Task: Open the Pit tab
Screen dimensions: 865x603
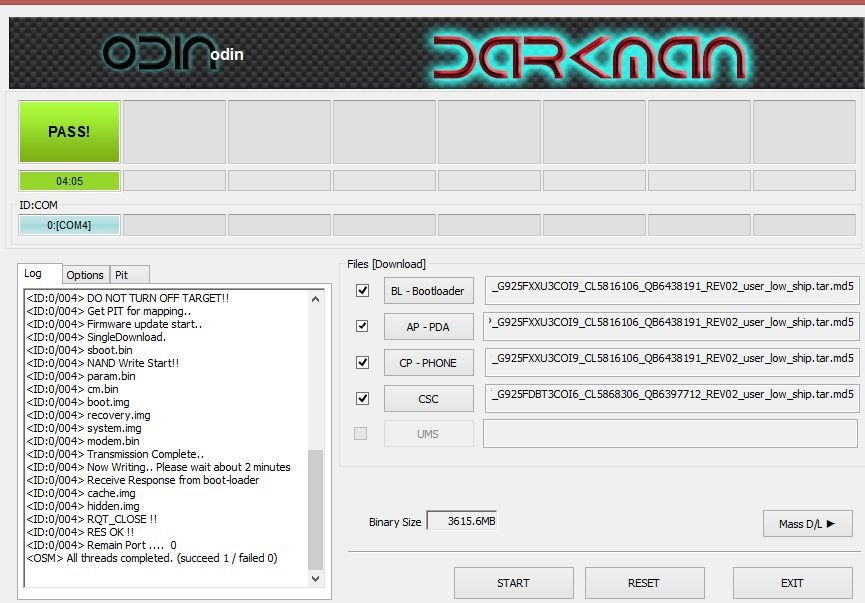Action: [x=129, y=275]
